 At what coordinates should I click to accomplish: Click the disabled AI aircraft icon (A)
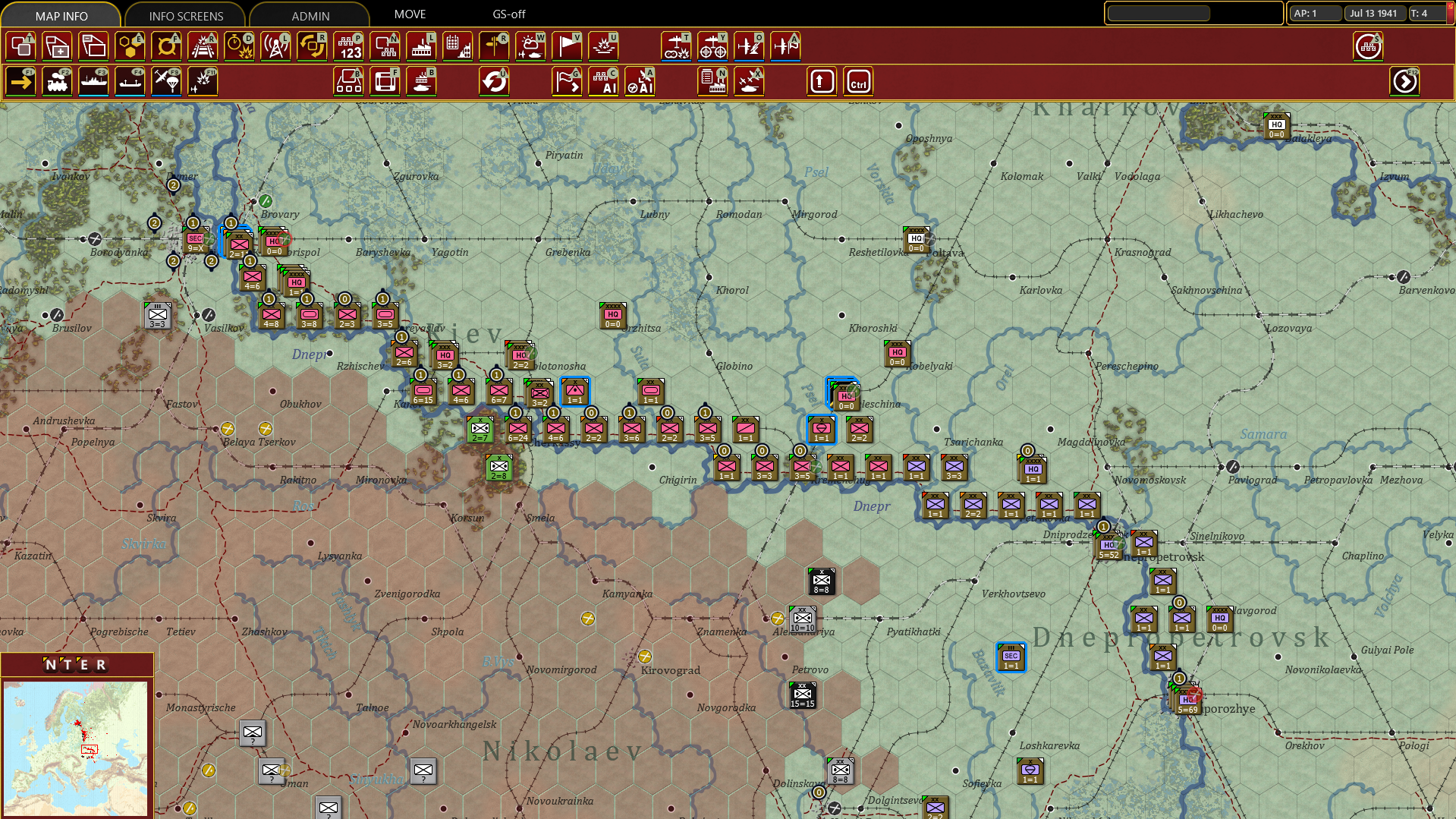640,81
